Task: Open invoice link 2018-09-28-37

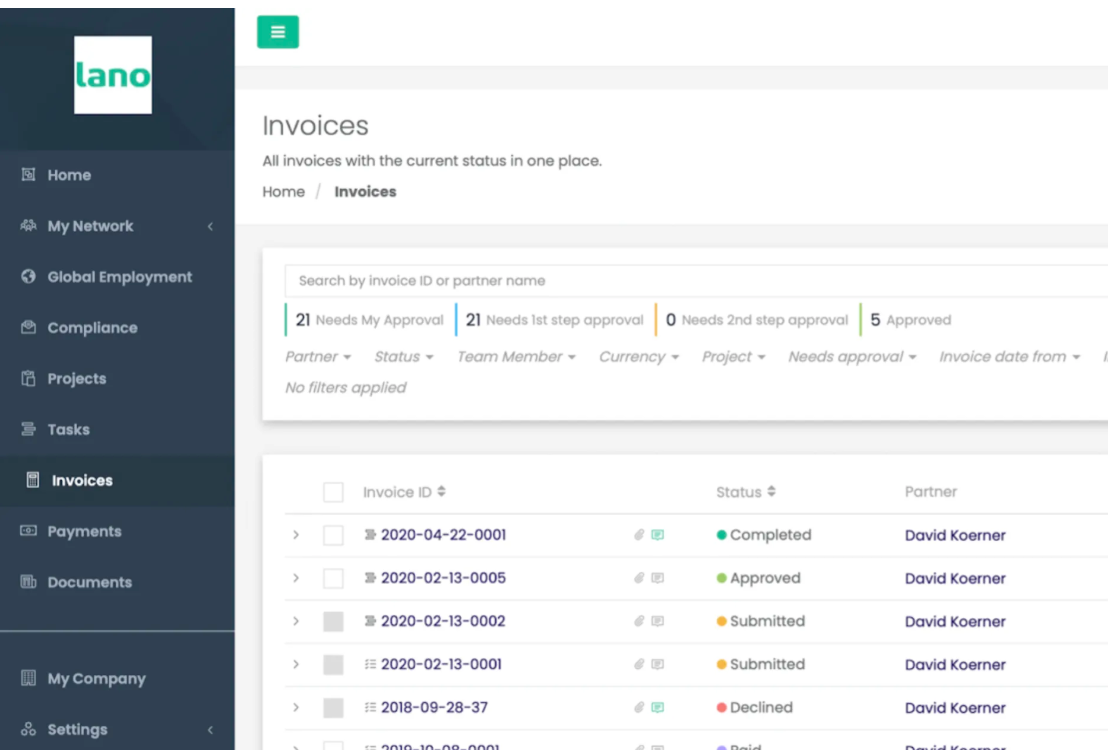Action: [x=434, y=708]
